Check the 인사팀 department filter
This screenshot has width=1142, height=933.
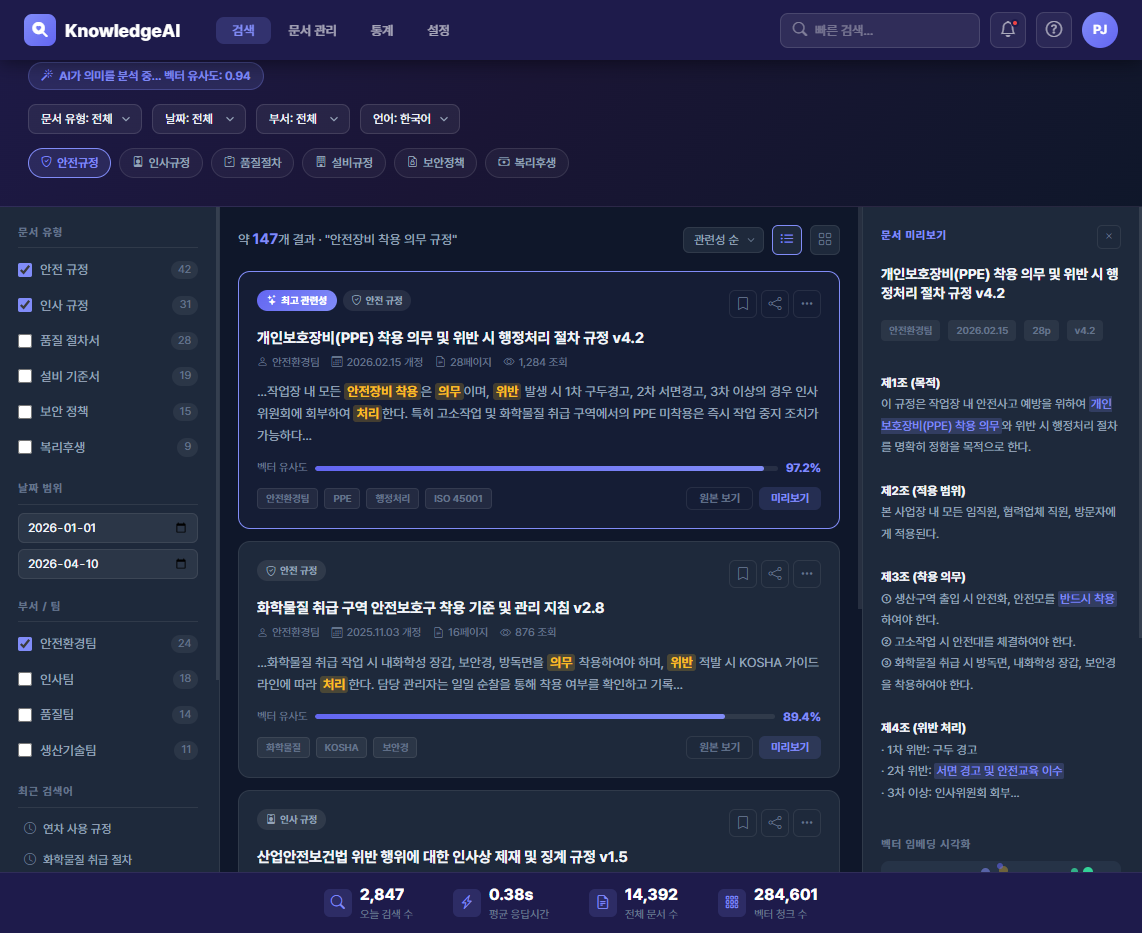(x=25, y=680)
